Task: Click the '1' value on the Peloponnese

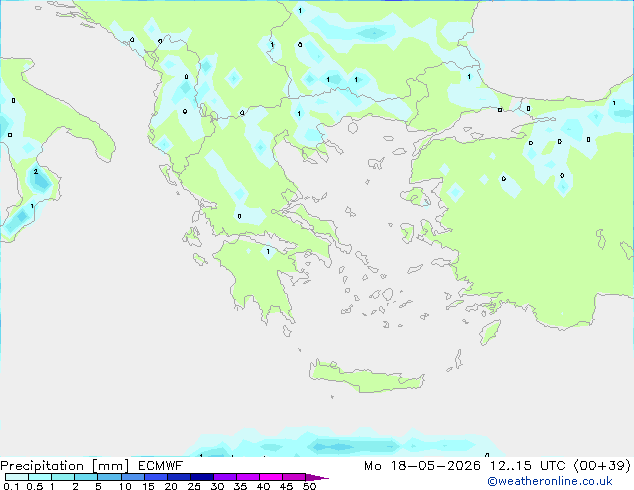Action: click(268, 251)
